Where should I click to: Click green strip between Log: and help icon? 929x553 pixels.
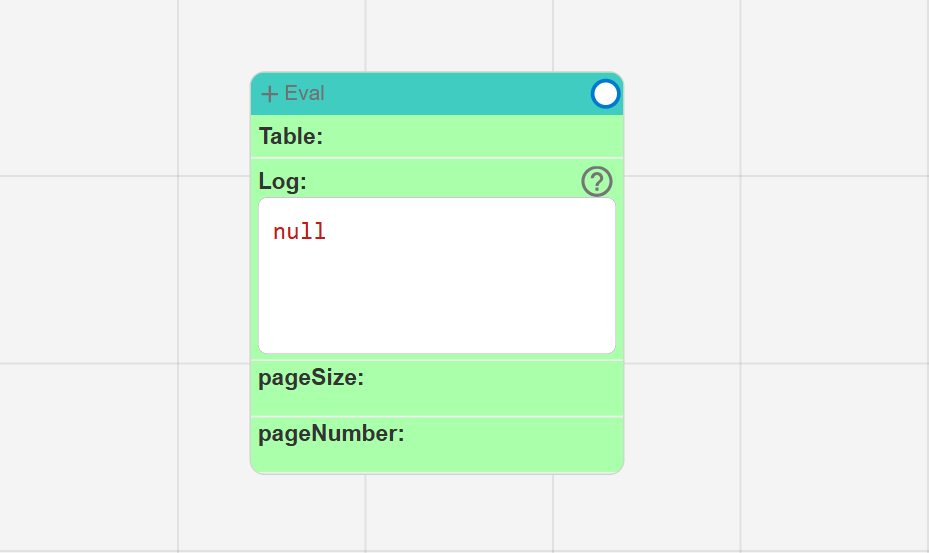443,181
